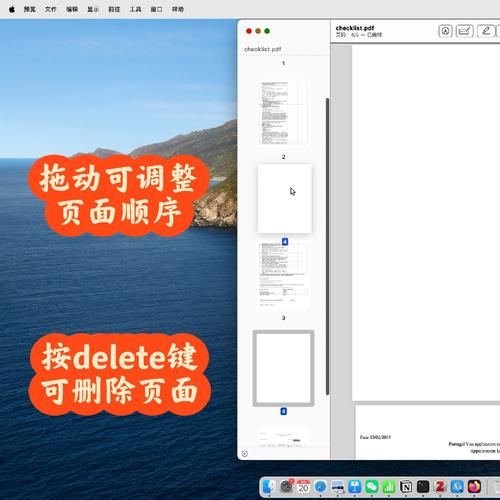Viewport: 500px width, 500px height.
Task: Launch Notion from the dock
Action: tap(406, 487)
